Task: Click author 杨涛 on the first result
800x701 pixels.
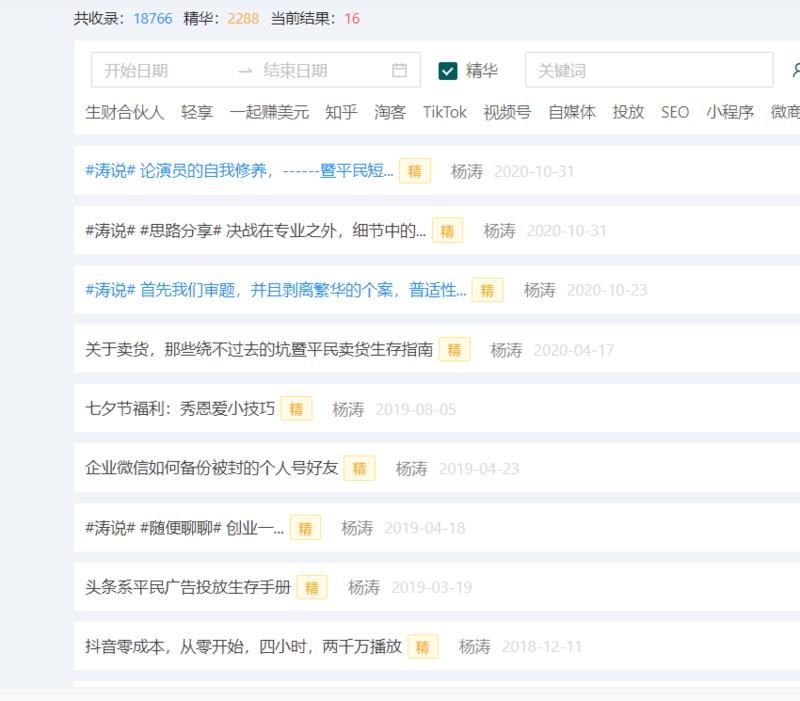Action: point(467,171)
